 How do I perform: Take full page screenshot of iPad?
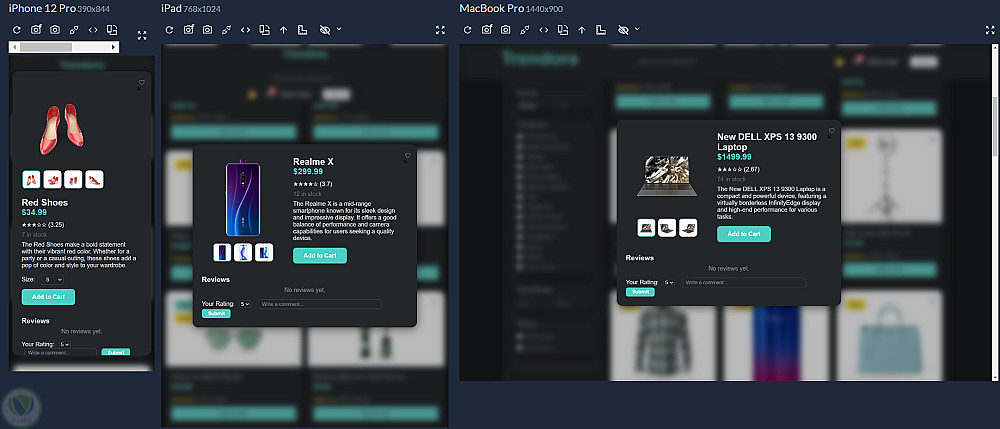[189, 29]
